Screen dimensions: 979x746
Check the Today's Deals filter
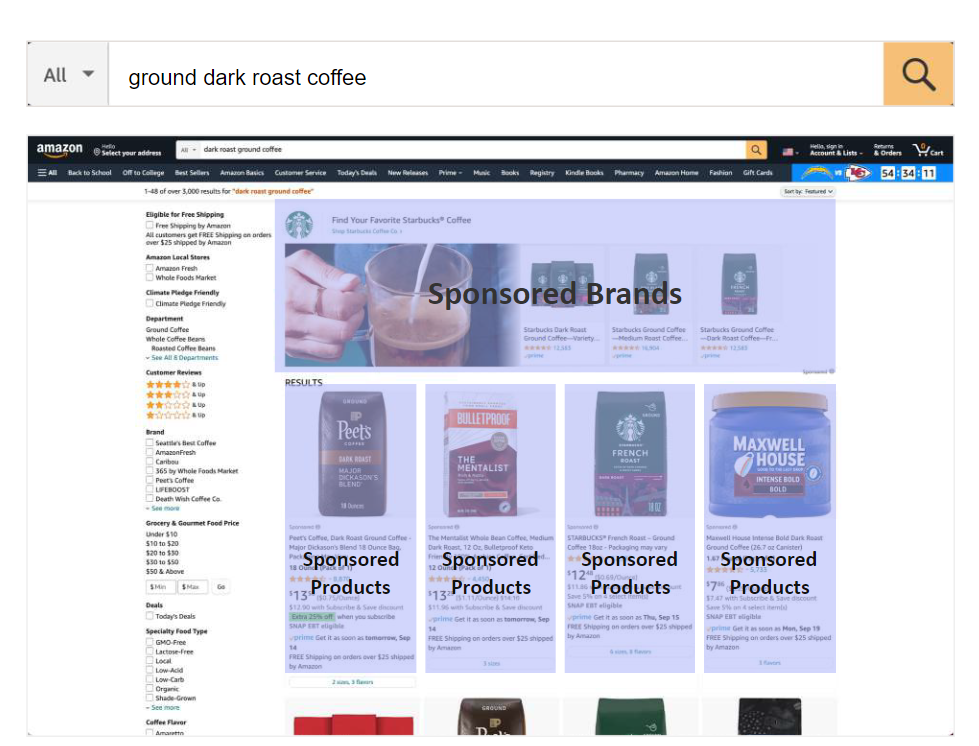tap(150, 617)
